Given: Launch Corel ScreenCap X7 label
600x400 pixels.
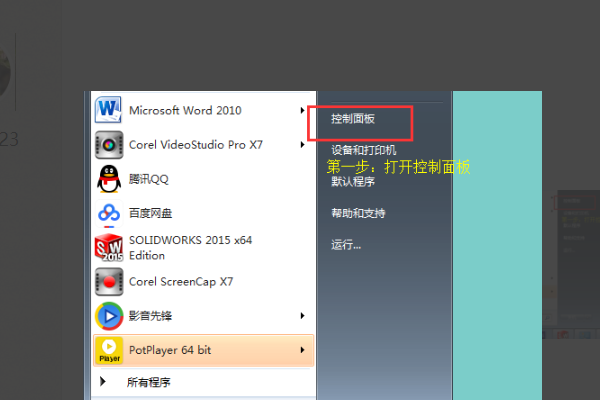Looking at the screenshot, I should (181, 282).
